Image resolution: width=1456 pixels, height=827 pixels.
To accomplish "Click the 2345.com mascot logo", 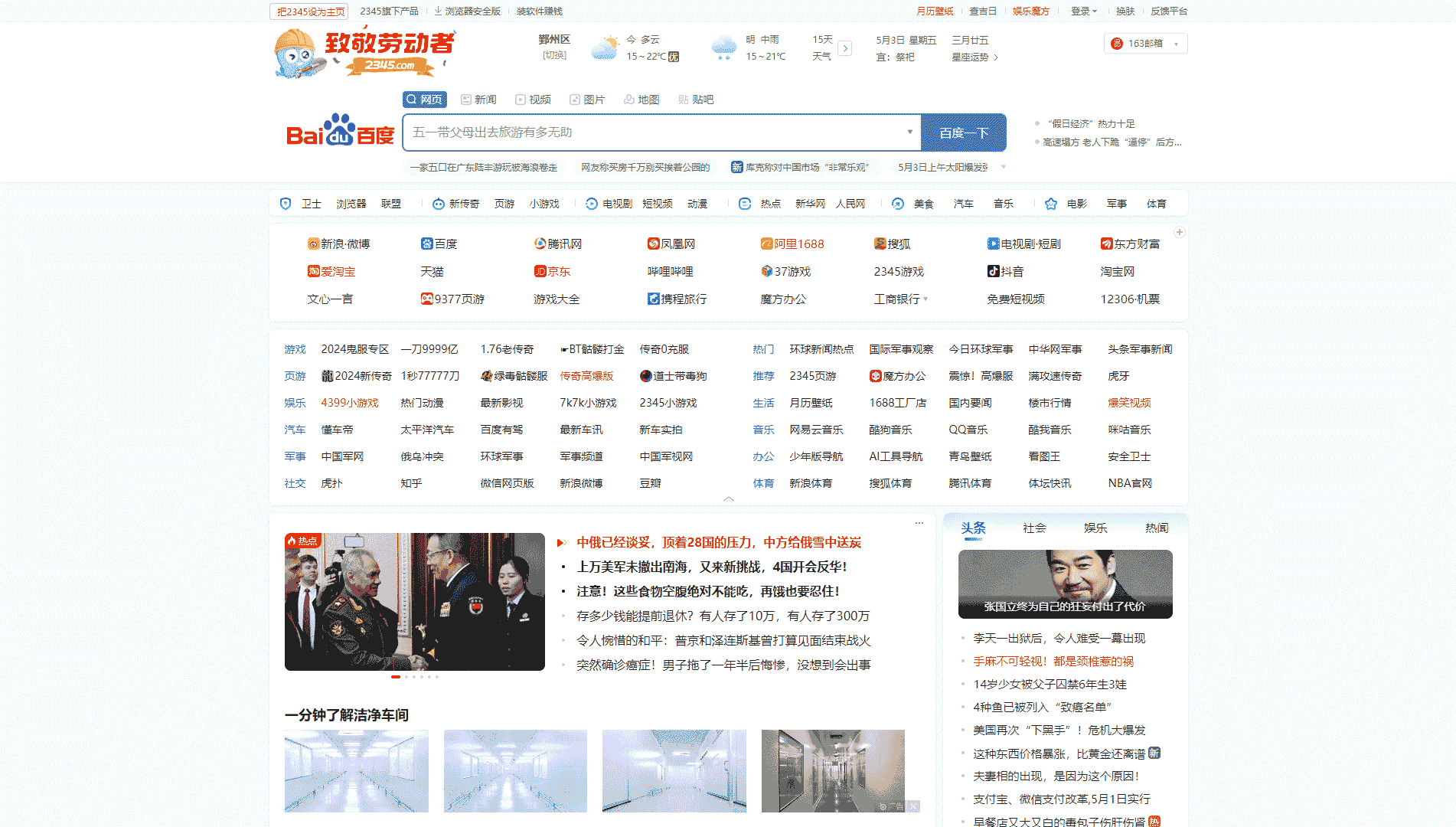I will pos(364,54).
